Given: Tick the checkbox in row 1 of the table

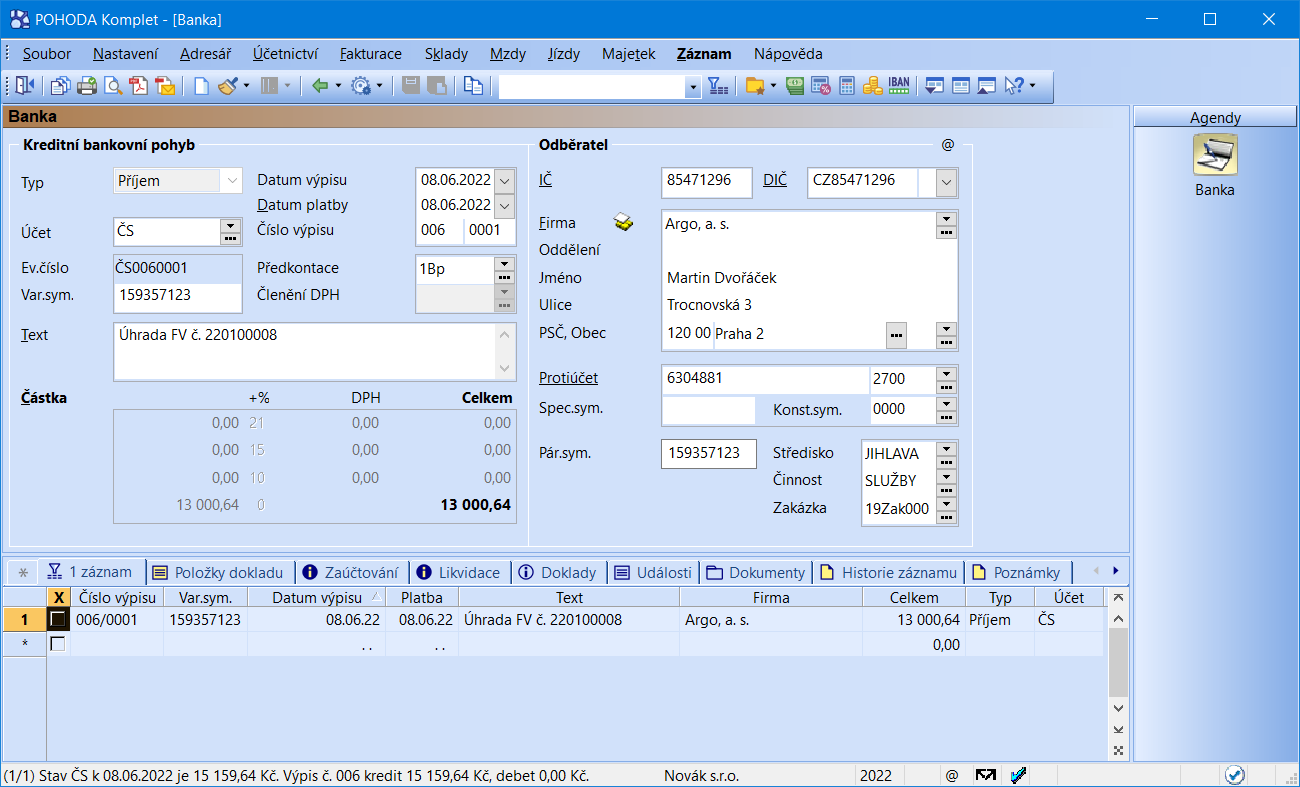Looking at the screenshot, I should click(x=58, y=620).
